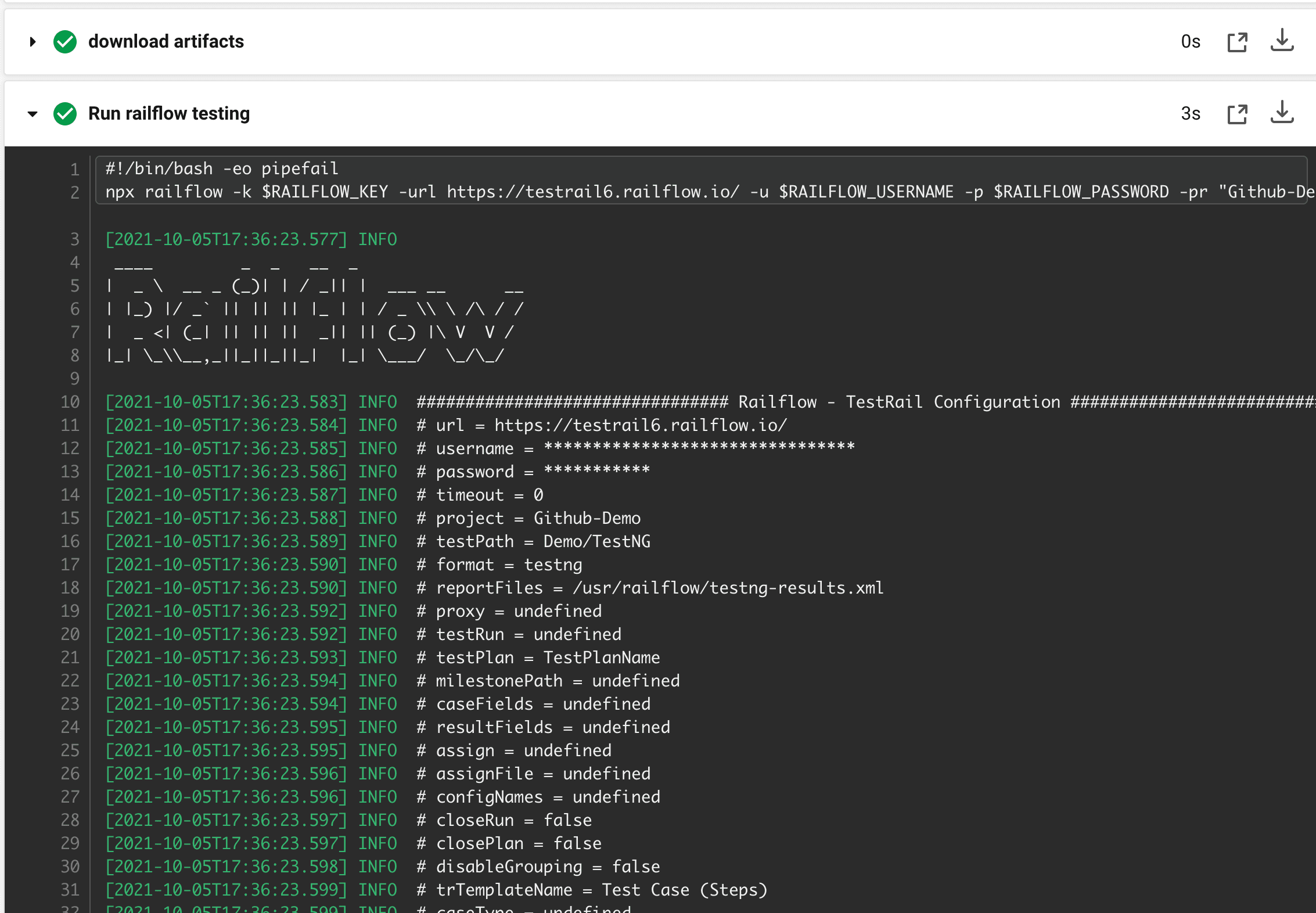Select log line number 15
Screen dimensions: 1316x913
click(x=70, y=518)
